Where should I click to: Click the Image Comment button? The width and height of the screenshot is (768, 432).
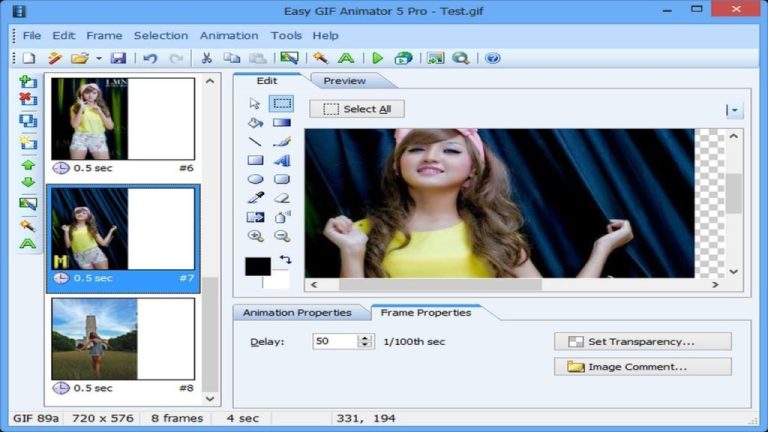tap(643, 366)
